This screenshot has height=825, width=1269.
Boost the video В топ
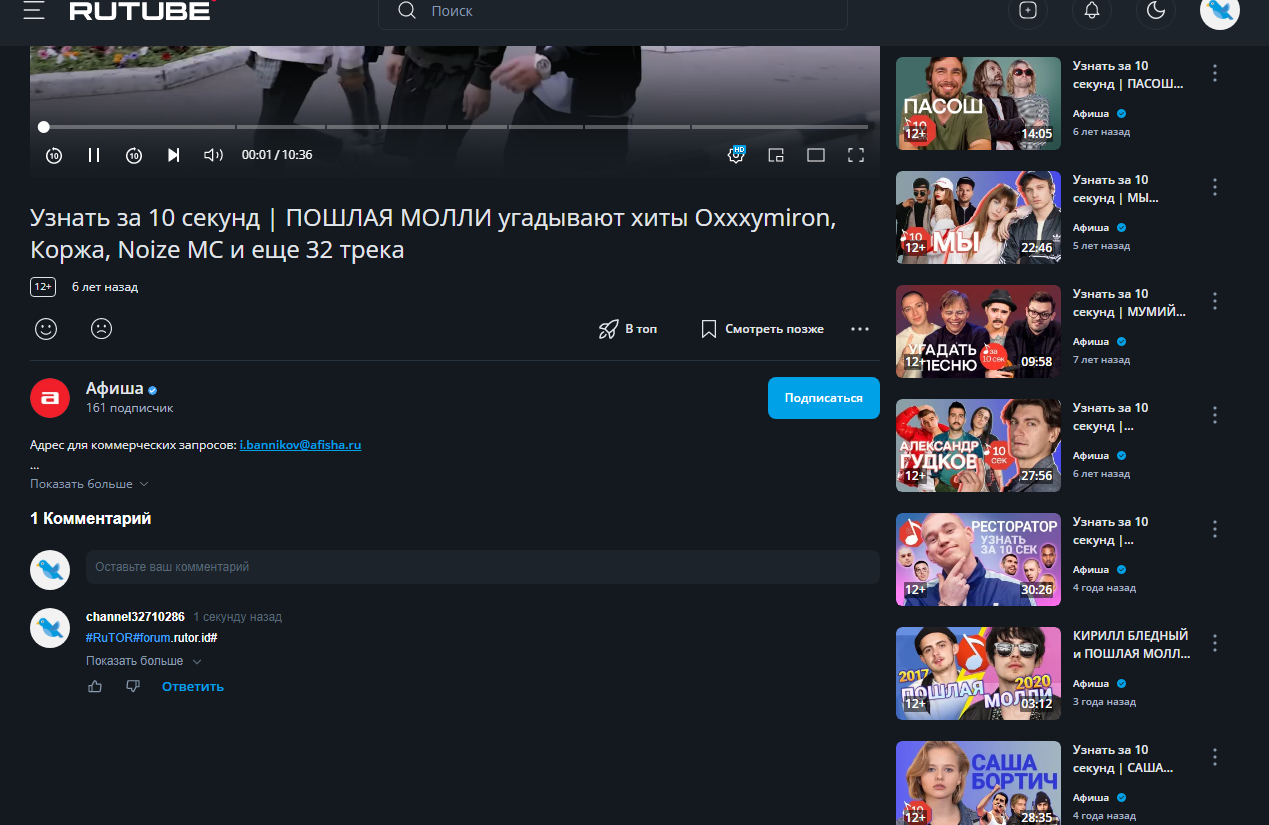[628, 328]
